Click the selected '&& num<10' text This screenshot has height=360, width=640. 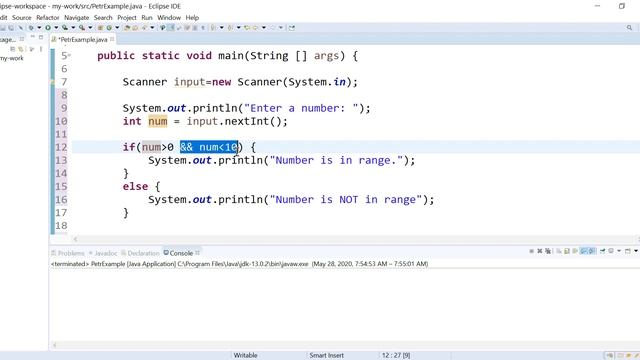pos(209,147)
